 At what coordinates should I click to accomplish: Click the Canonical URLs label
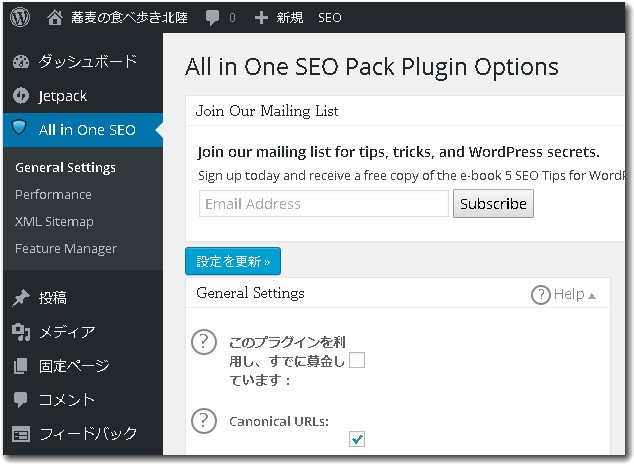click(x=279, y=422)
